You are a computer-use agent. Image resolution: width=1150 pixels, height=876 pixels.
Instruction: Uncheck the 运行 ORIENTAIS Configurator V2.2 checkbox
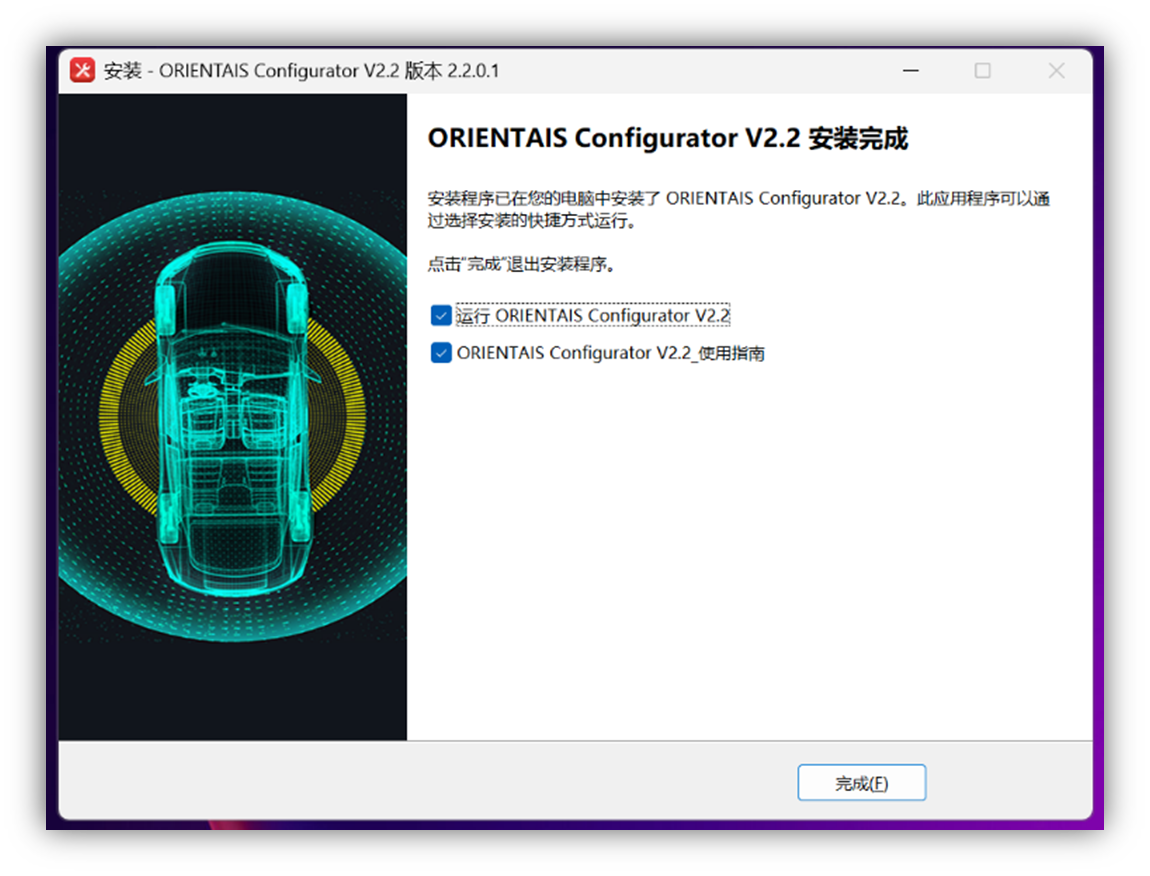pos(441,315)
